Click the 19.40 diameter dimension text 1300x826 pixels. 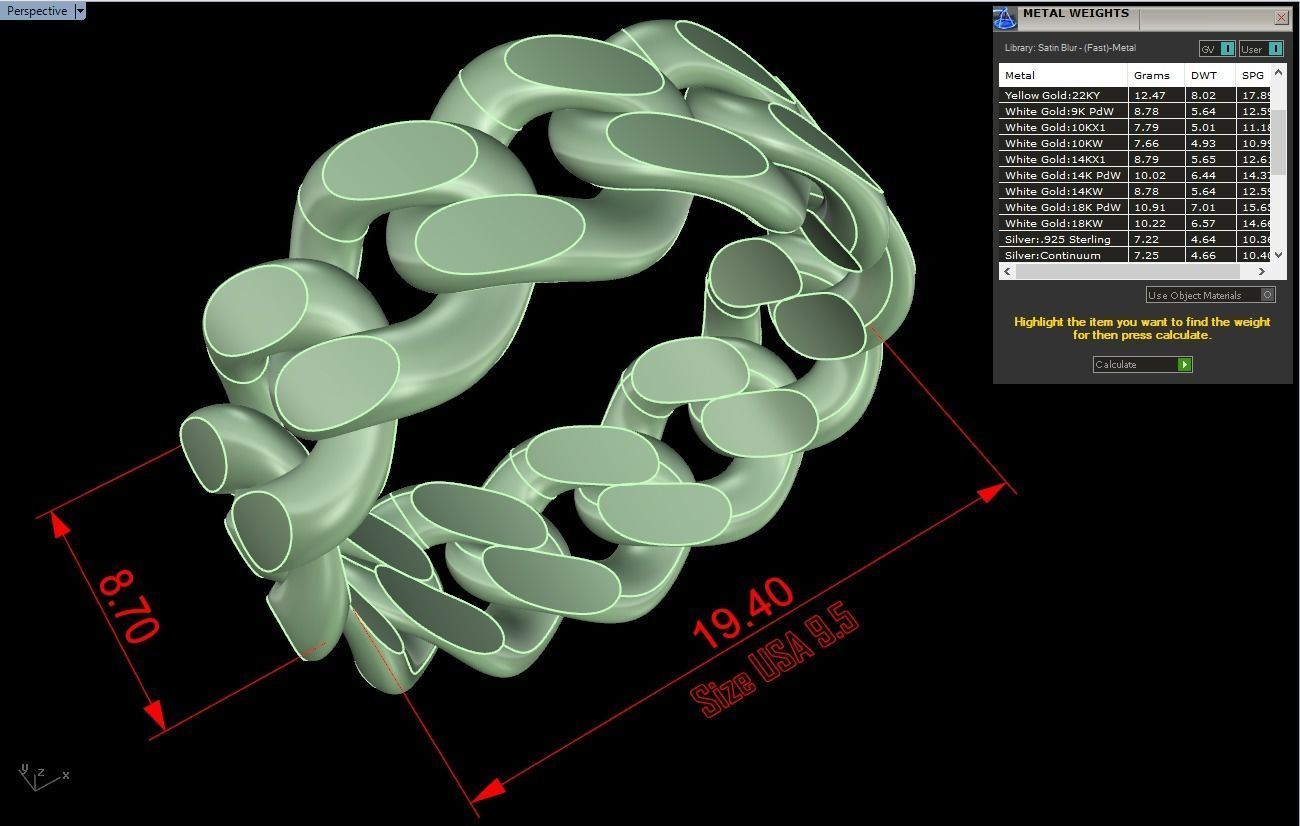pos(742,613)
